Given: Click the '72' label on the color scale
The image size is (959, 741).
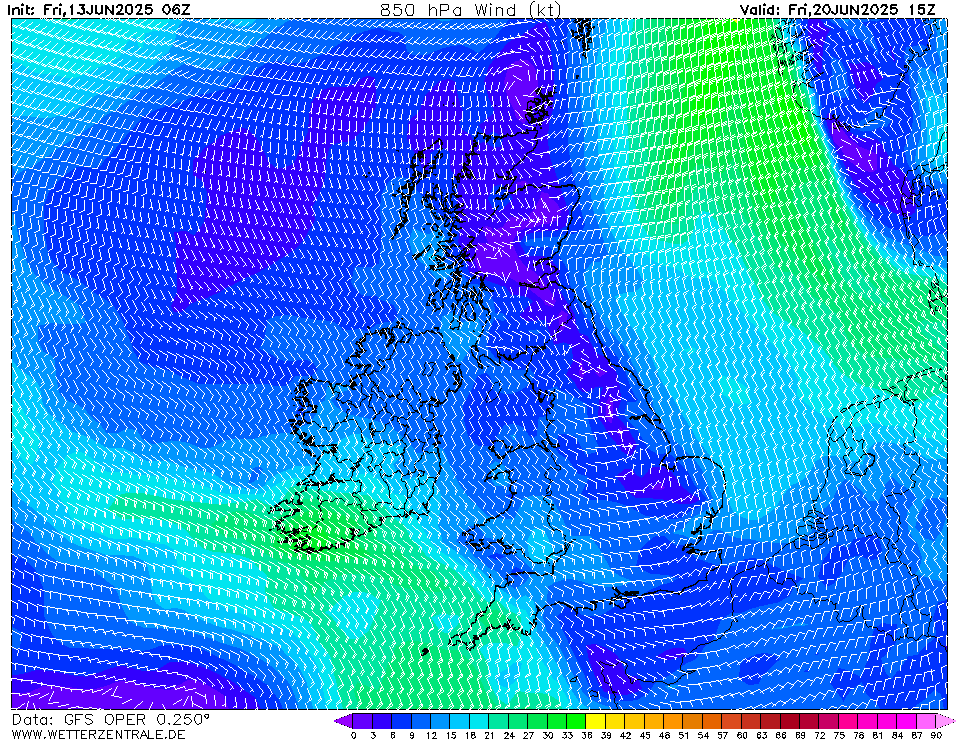Looking at the screenshot, I should tap(820, 735).
